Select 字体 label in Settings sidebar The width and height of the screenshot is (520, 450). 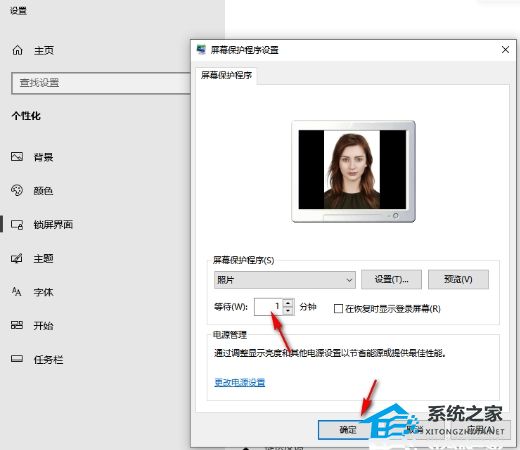[43, 292]
